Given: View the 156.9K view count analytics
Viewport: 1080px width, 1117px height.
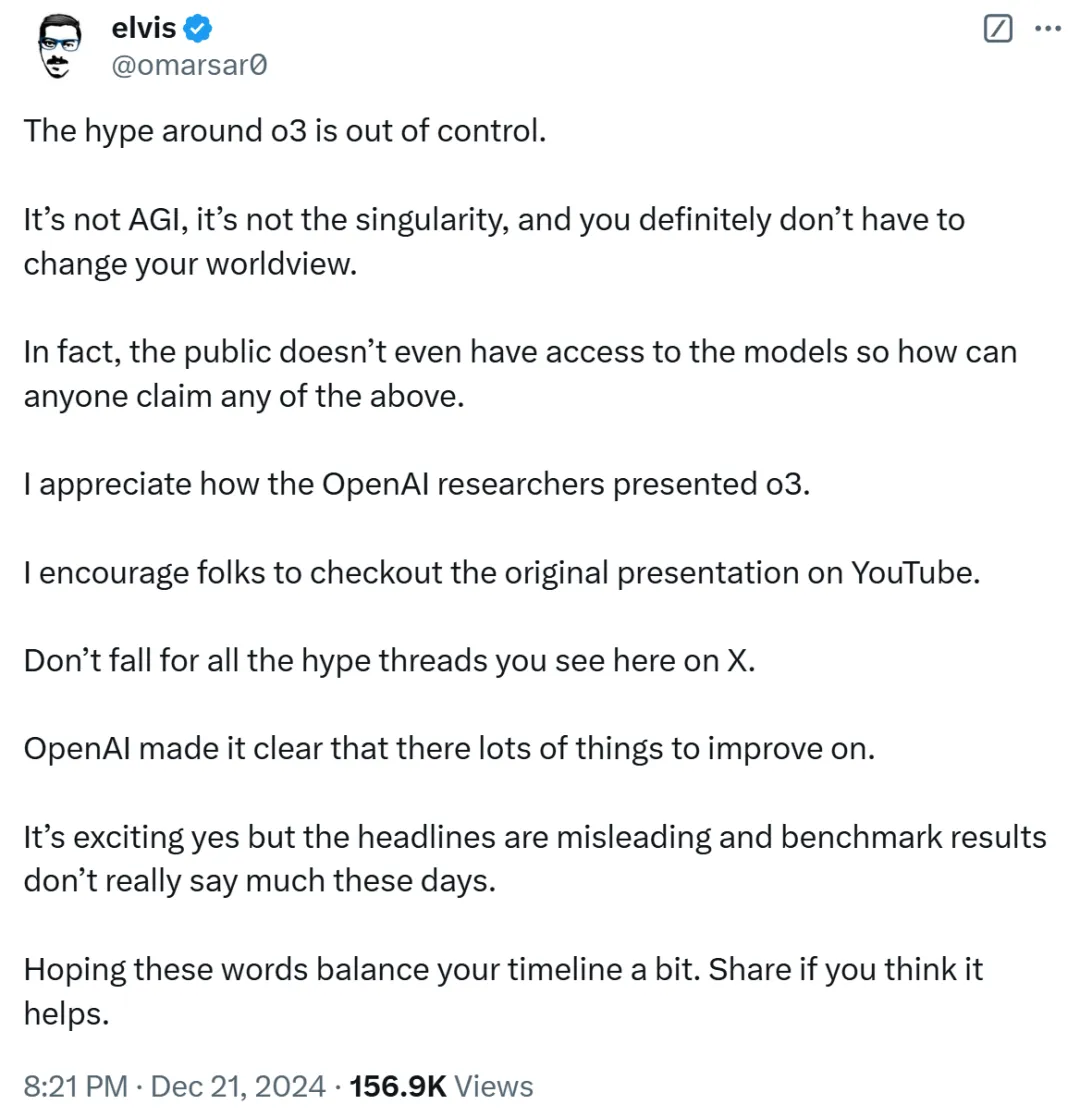Looking at the screenshot, I should pyautogui.click(x=398, y=1086).
